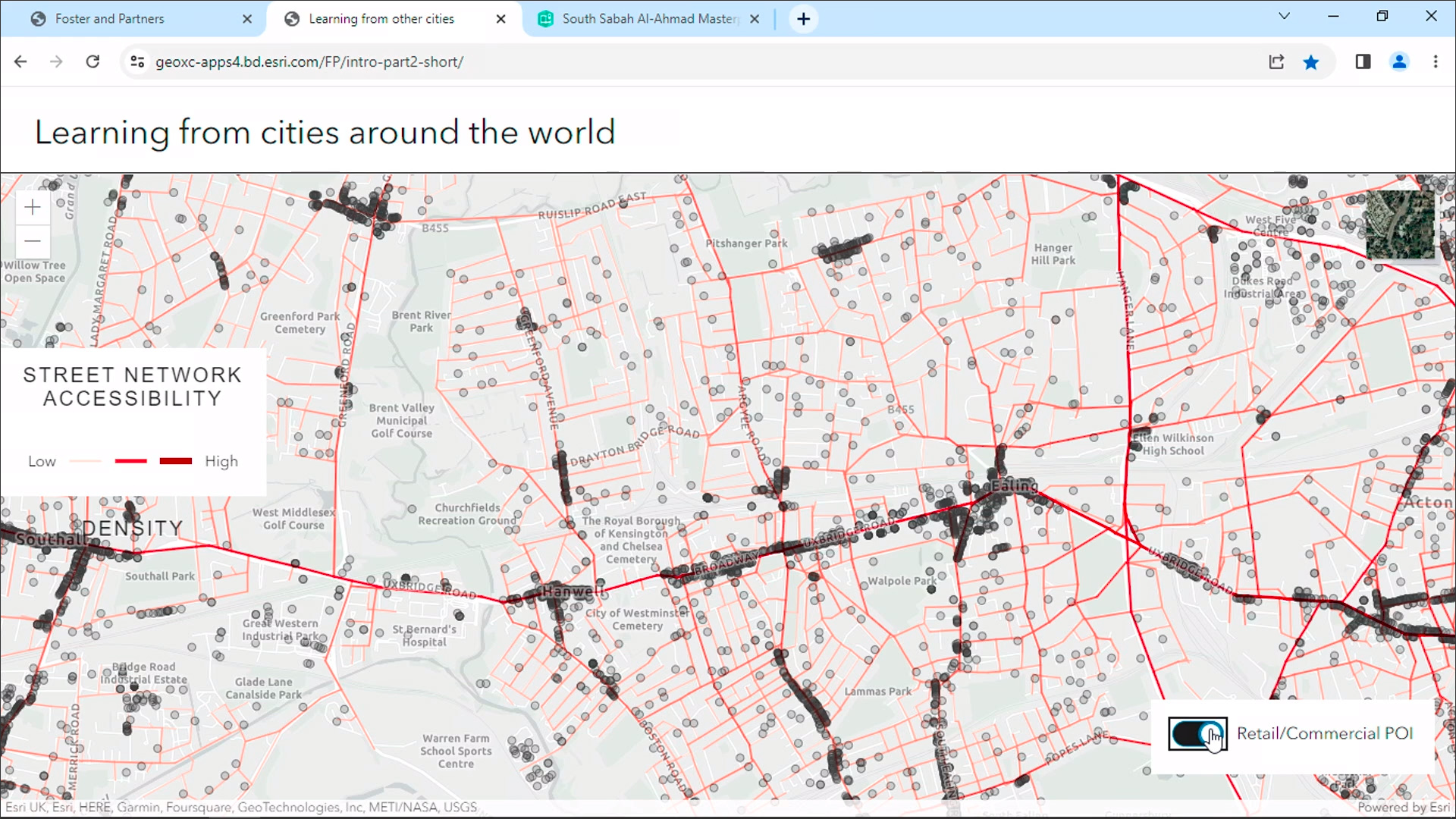The image size is (1456, 819).
Task: Click Warren Farm School Sports Centre label
Action: [457, 751]
